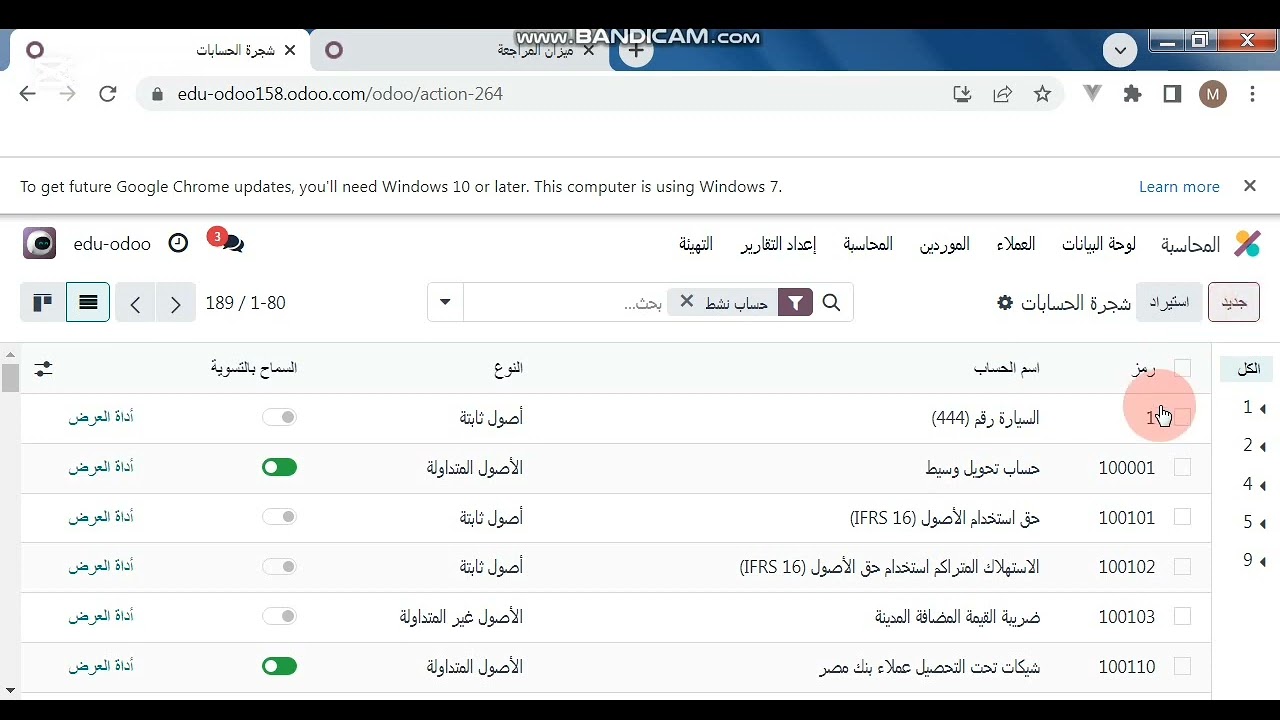Open the search options dropdown arrow
Viewport: 1280px width, 720px height.
[445, 302]
